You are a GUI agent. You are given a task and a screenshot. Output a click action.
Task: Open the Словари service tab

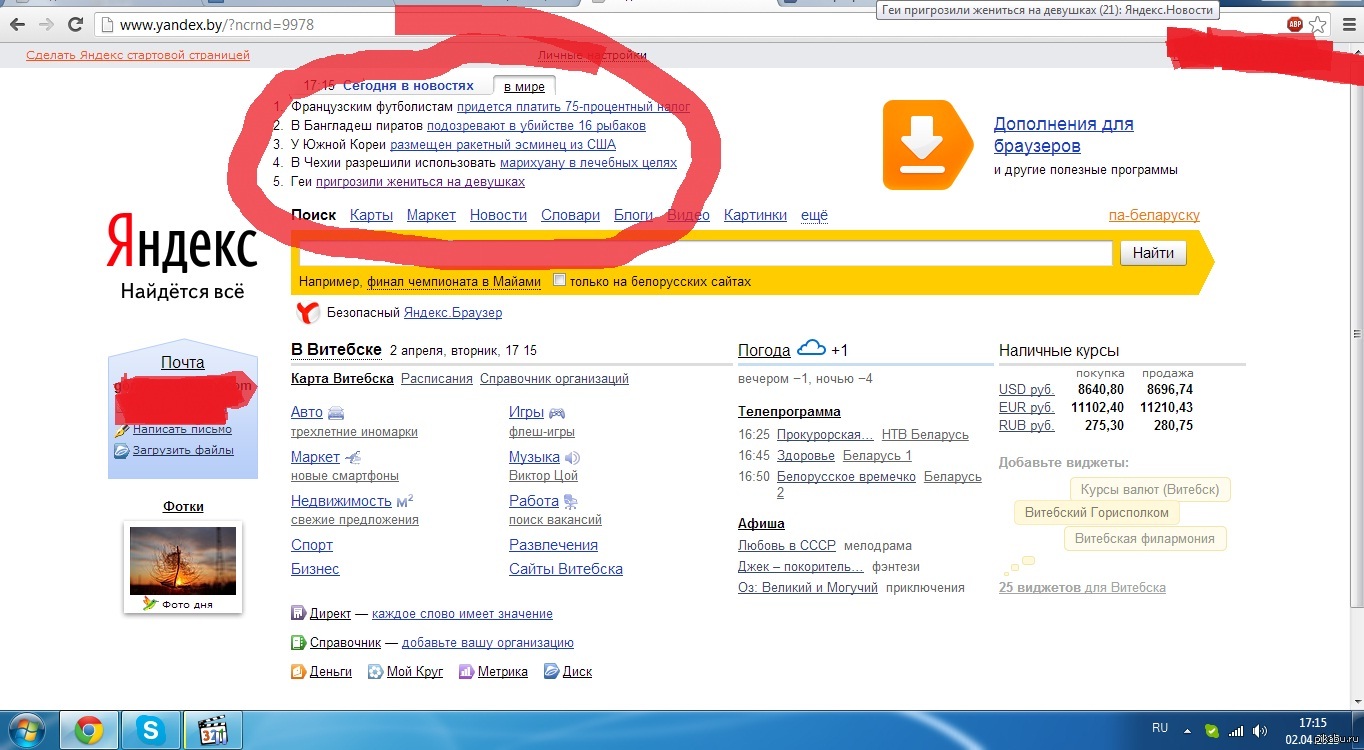tap(570, 215)
